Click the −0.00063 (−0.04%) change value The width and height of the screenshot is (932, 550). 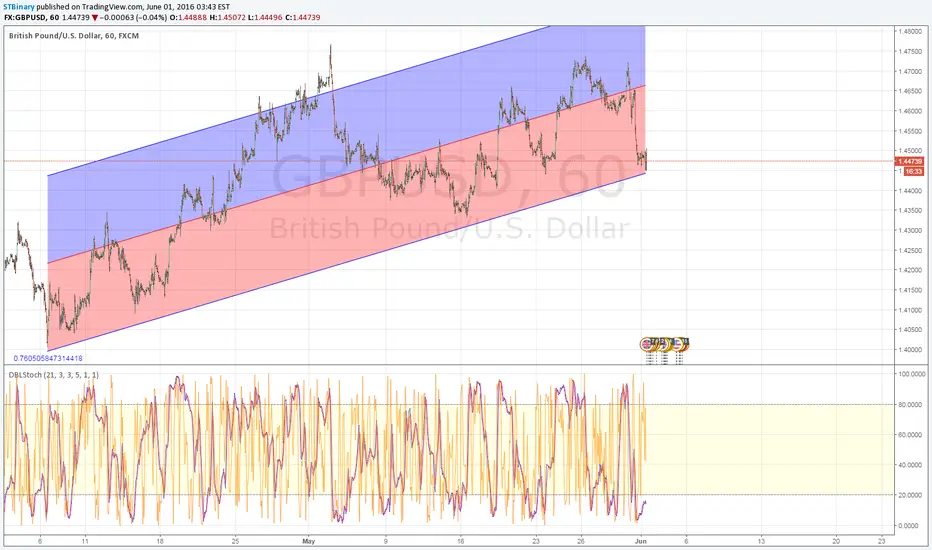(x=133, y=18)
